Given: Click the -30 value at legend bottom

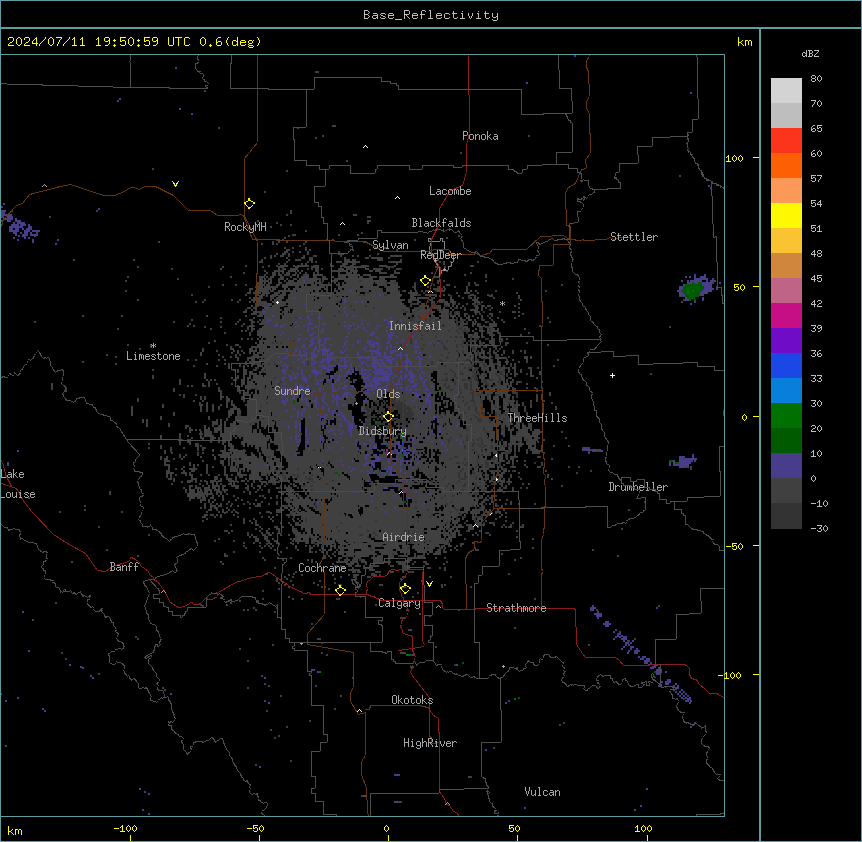Looking at the screenshot, I should (819, 529).
